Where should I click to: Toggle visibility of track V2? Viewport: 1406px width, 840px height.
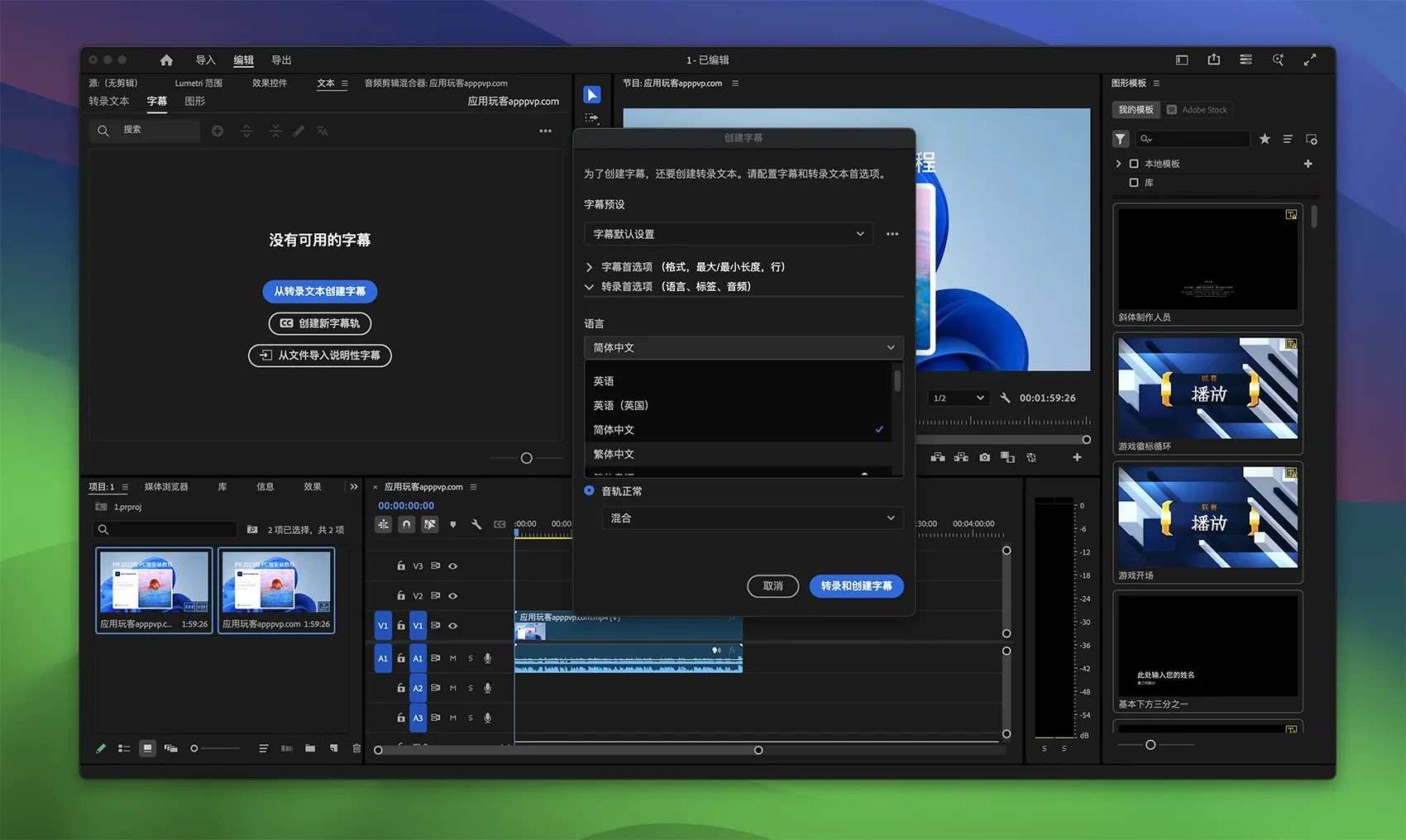[x=452, y=596]
